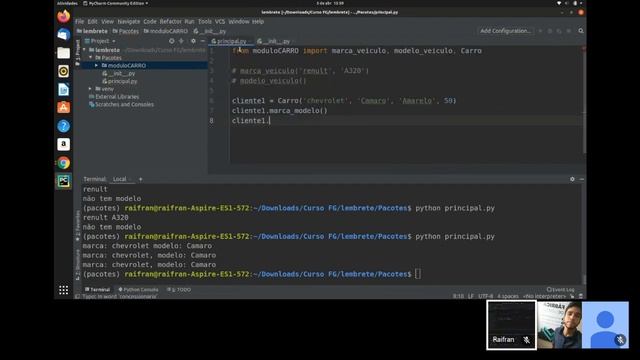Hide the Terminal tool window

(582, 179)
